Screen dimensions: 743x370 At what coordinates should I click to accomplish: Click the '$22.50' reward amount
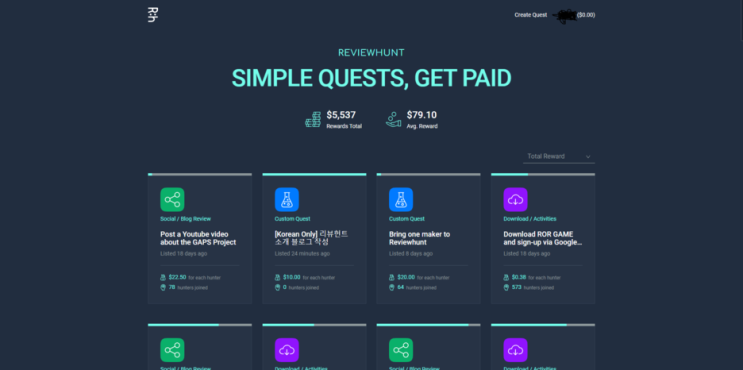(x=177, y=277)
